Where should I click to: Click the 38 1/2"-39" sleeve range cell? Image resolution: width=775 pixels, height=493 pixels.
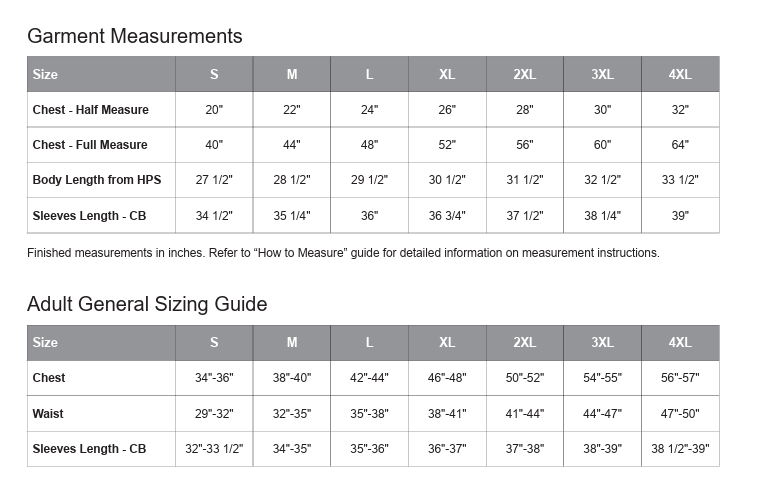coord(680,449)
